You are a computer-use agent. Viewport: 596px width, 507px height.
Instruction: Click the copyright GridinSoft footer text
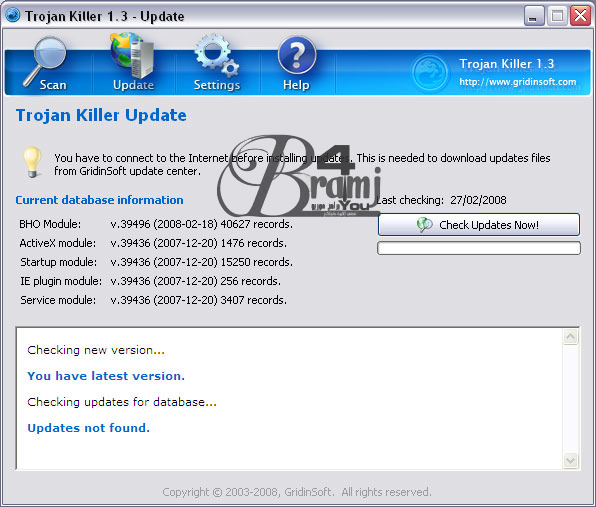tap(297, 492)
